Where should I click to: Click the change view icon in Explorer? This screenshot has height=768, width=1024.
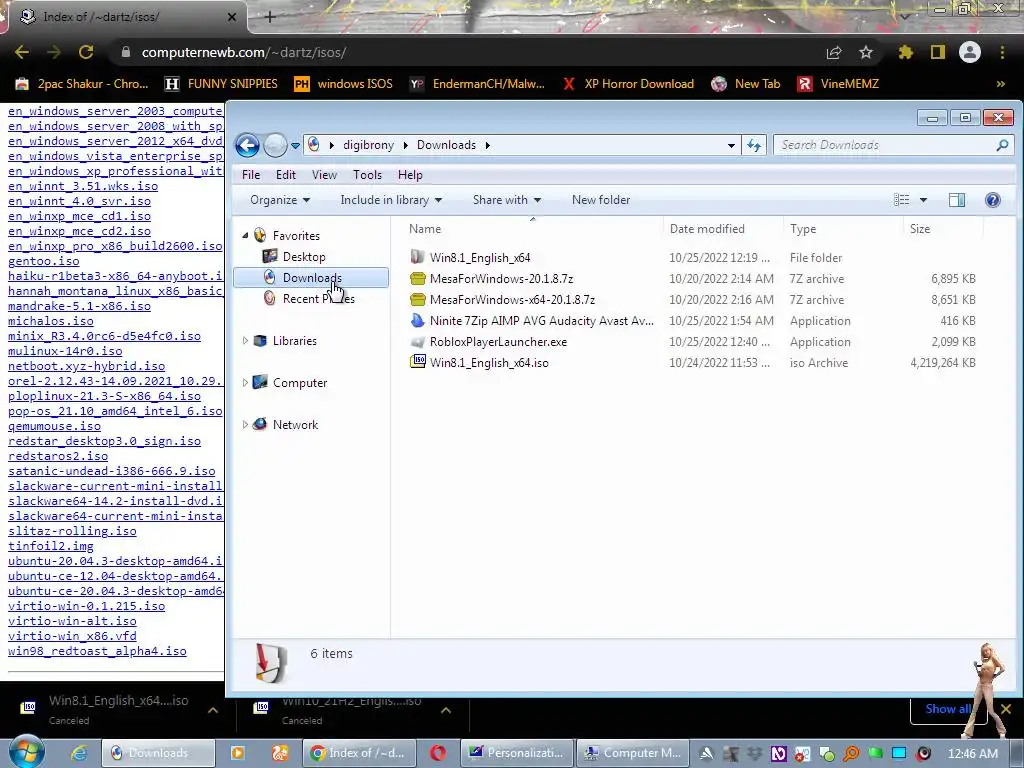(x=901, y=200)
